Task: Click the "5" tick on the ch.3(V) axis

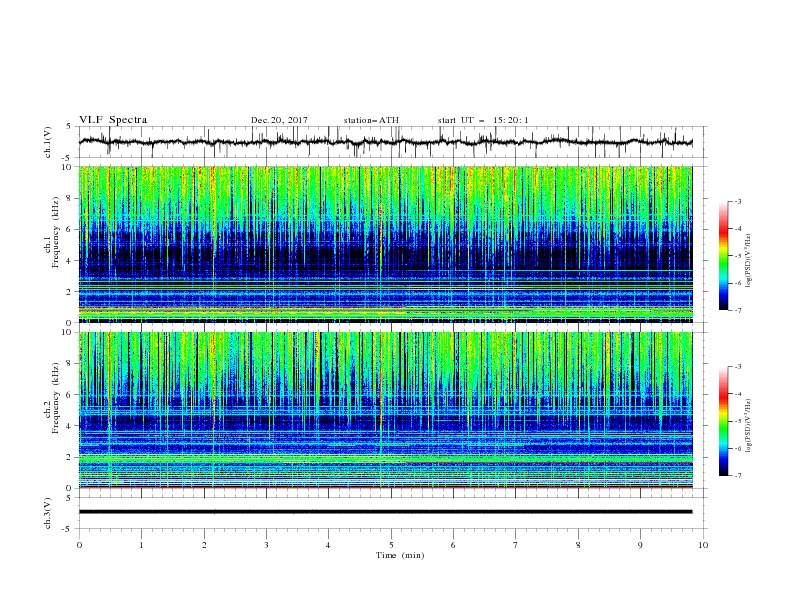Action: (69, 498)
